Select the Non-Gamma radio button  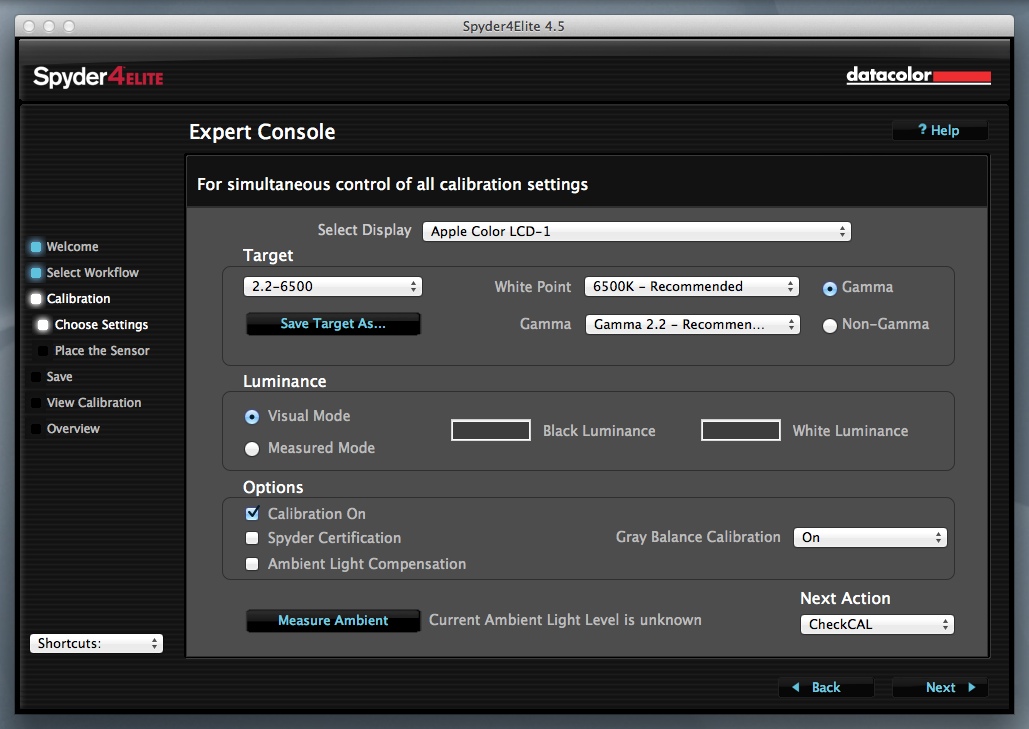point(830,325)
